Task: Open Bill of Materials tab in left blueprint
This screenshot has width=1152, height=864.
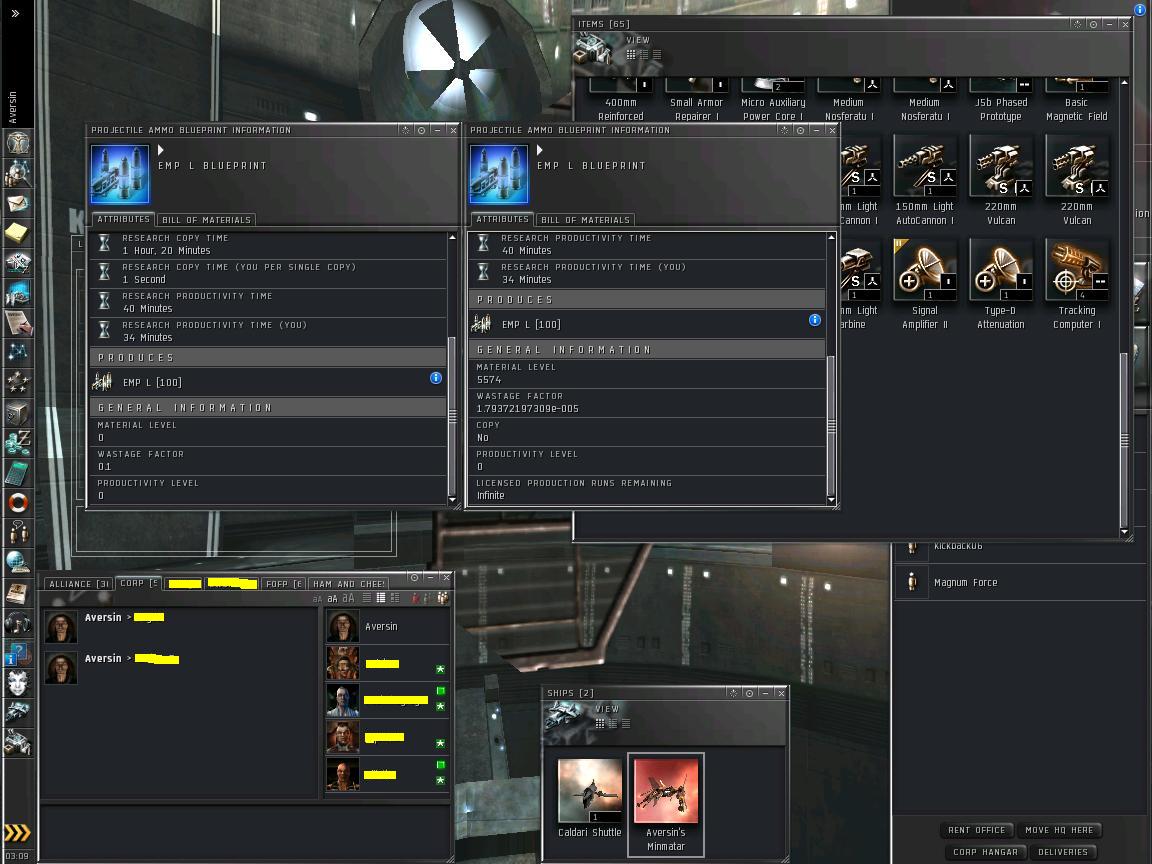Action: click(x=206, y=220)
